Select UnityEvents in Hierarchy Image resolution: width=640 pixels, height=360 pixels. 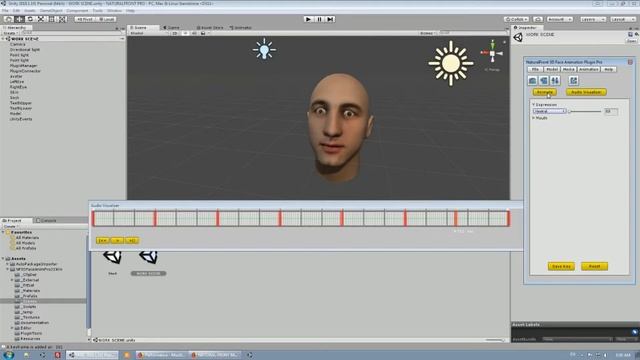21,119
